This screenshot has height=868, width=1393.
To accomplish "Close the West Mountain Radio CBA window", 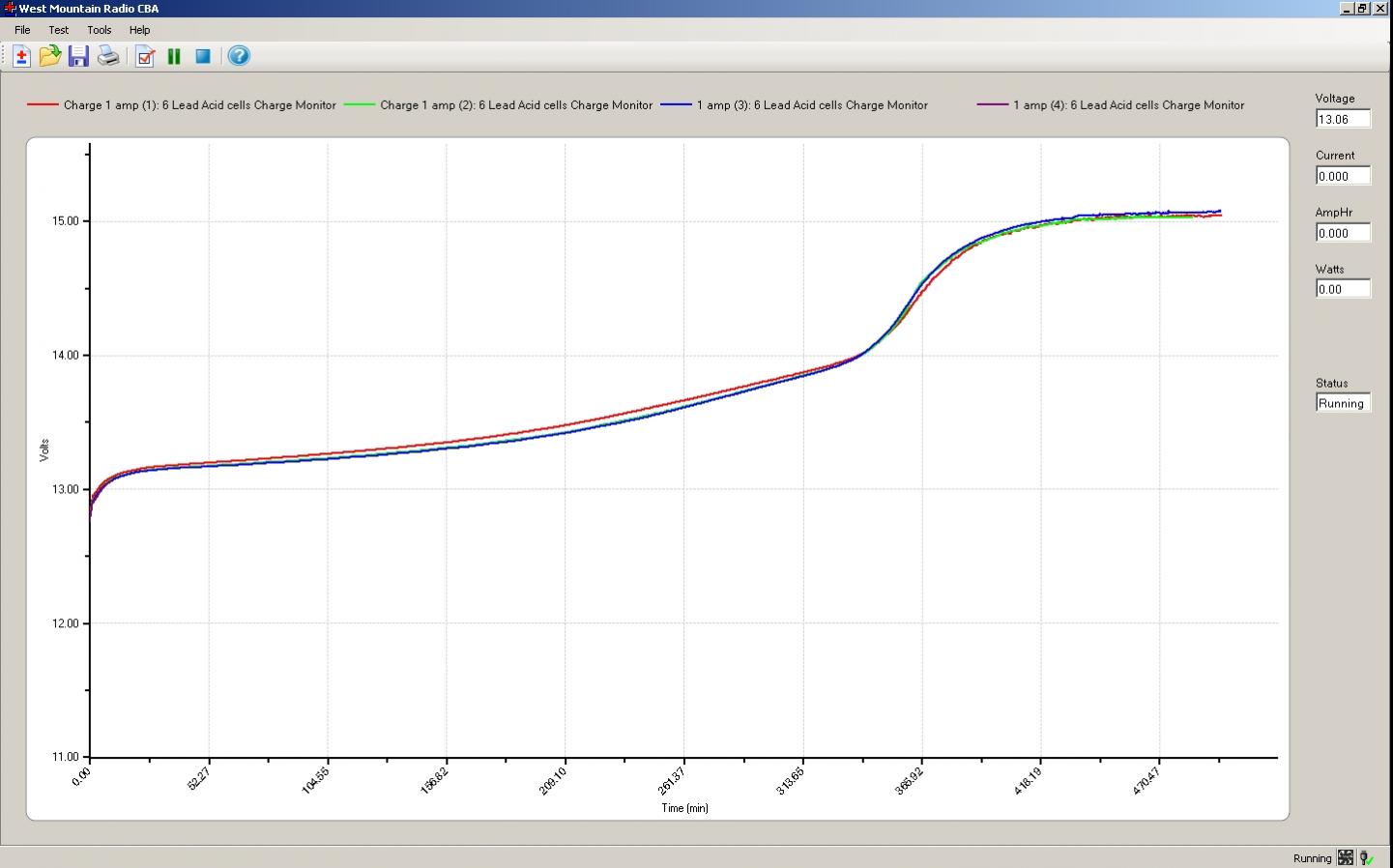I will click(1380, 8).
